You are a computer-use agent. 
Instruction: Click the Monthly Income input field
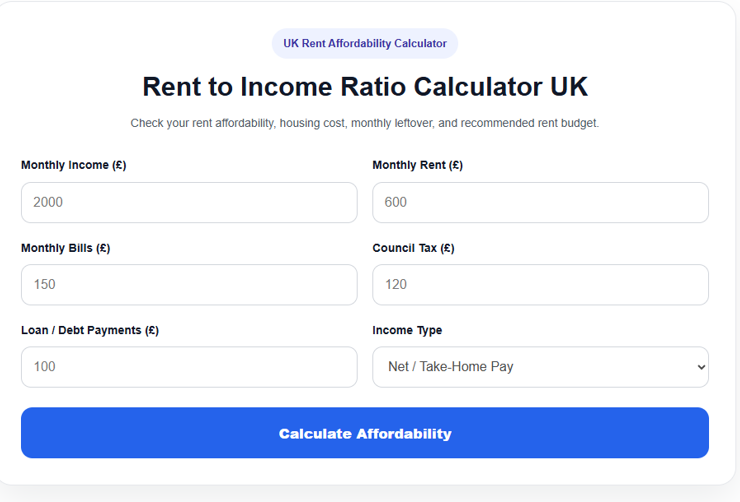[189, 202]
